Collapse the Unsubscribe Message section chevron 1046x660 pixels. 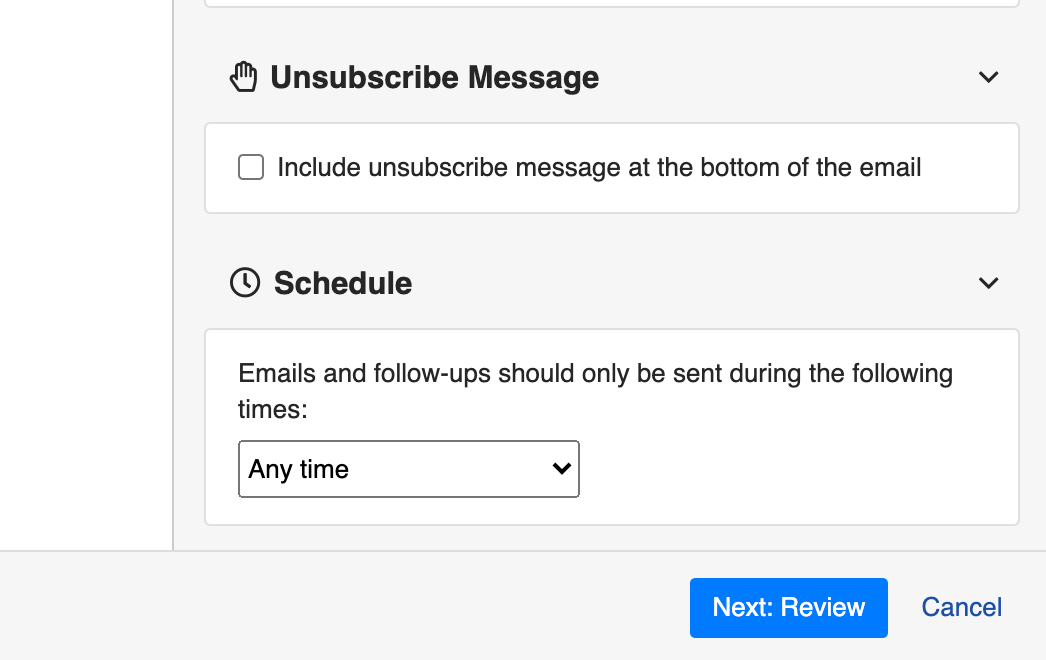point(988,77)
